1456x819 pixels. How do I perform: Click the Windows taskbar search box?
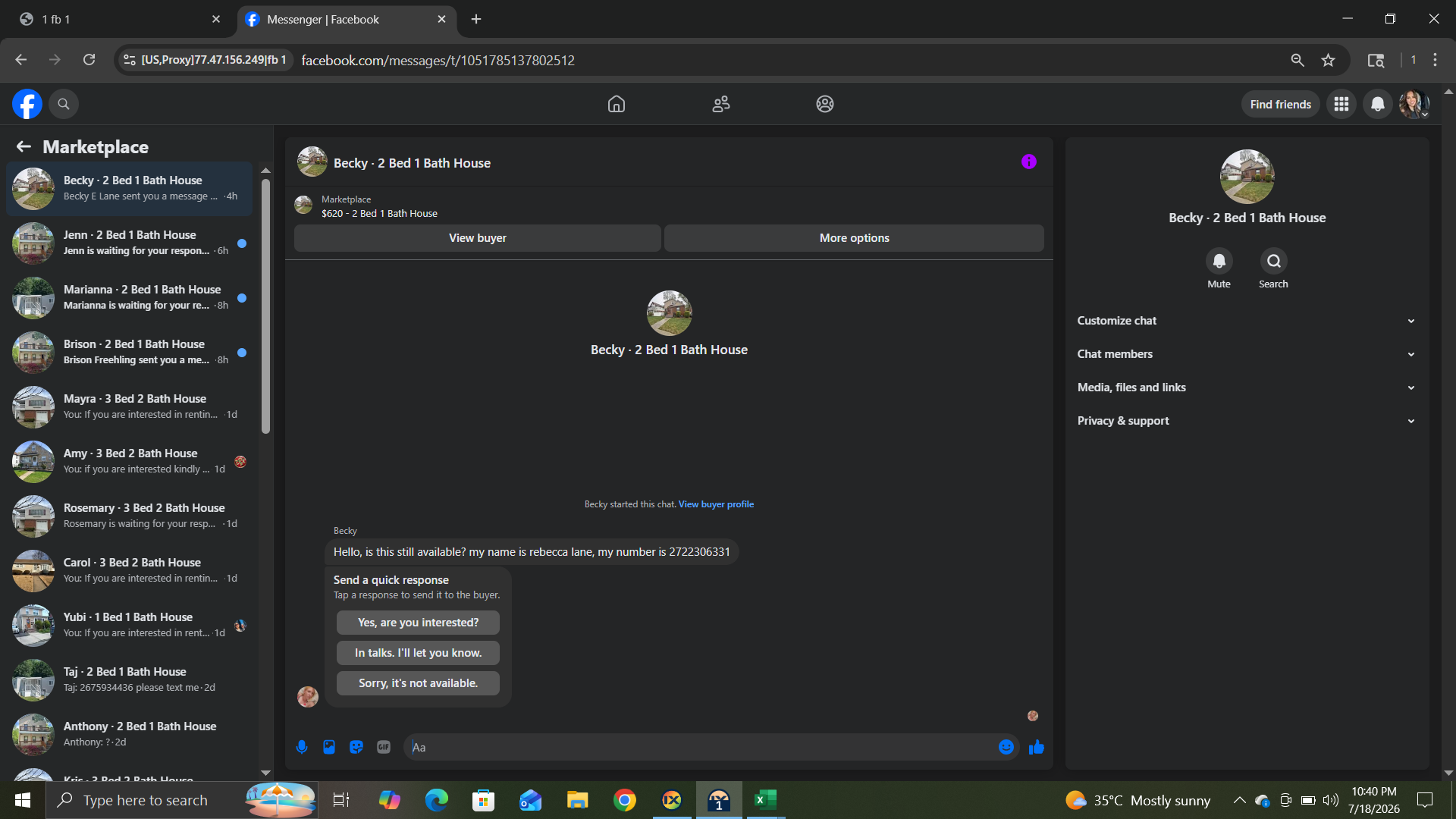tap(182, 800)
